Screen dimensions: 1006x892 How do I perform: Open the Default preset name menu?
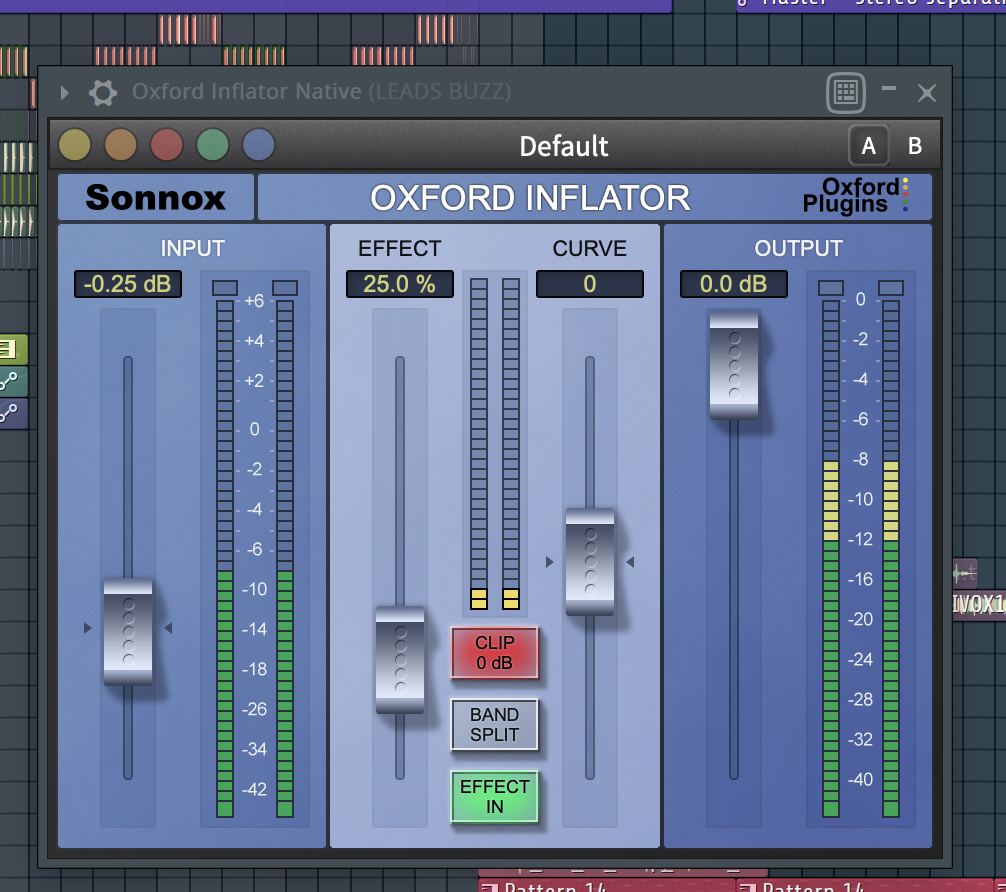click(x=563, y=146)
